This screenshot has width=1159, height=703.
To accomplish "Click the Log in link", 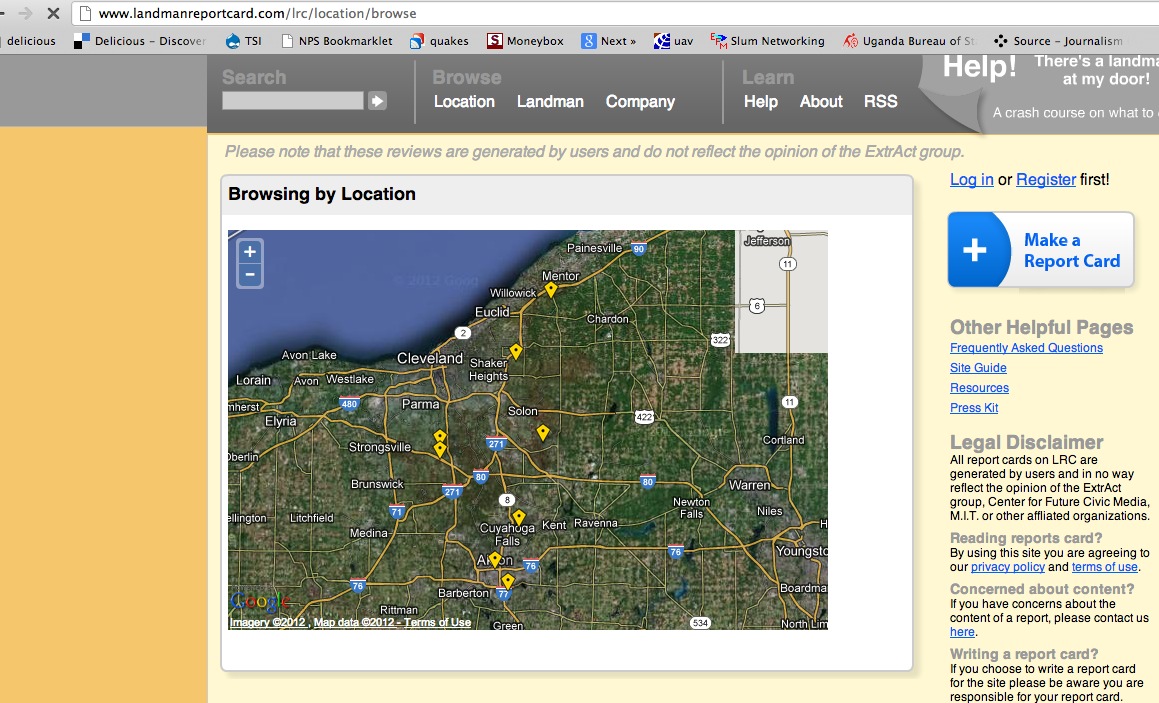I will [x=971, y=180].
